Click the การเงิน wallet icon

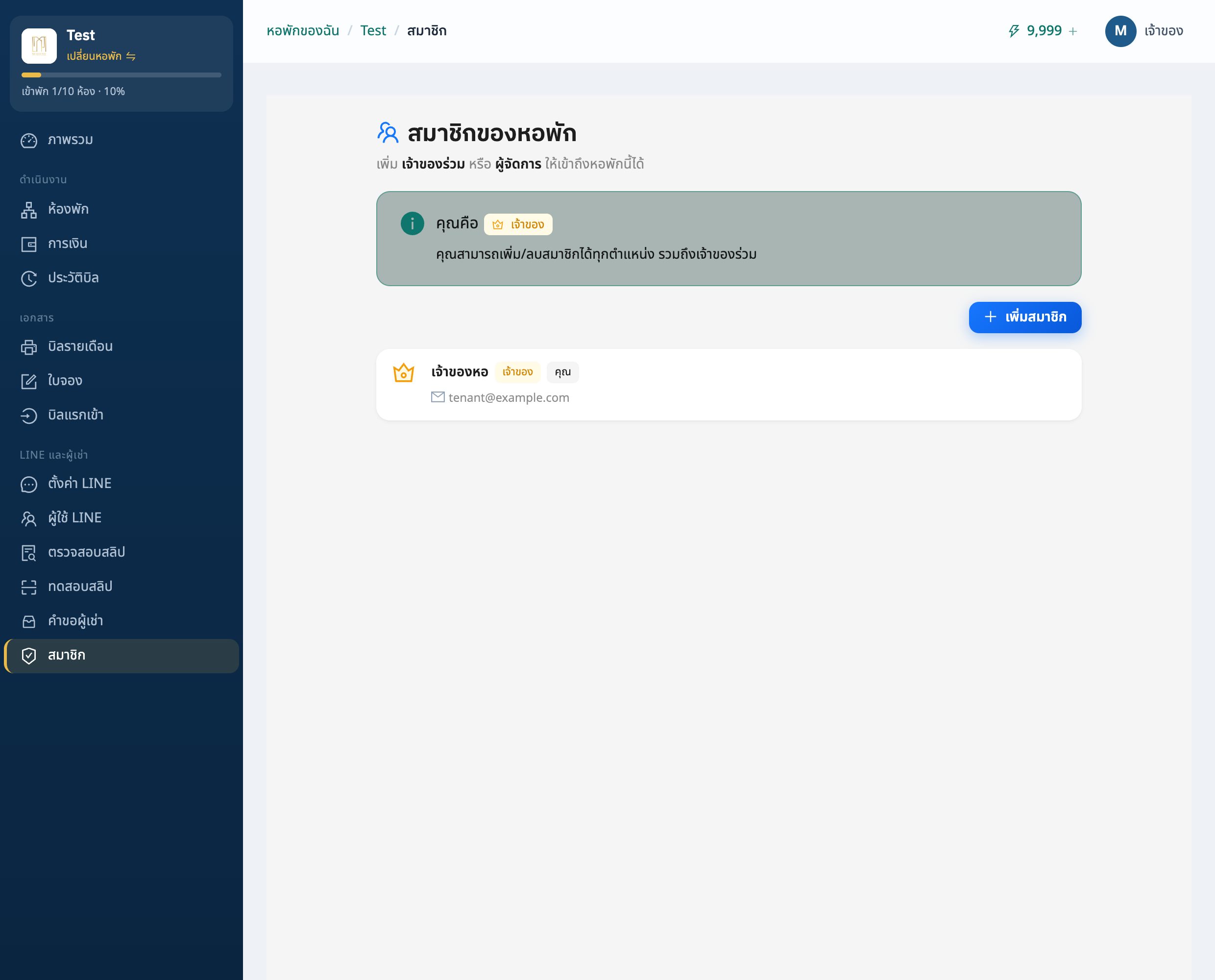tap(29, 244)
